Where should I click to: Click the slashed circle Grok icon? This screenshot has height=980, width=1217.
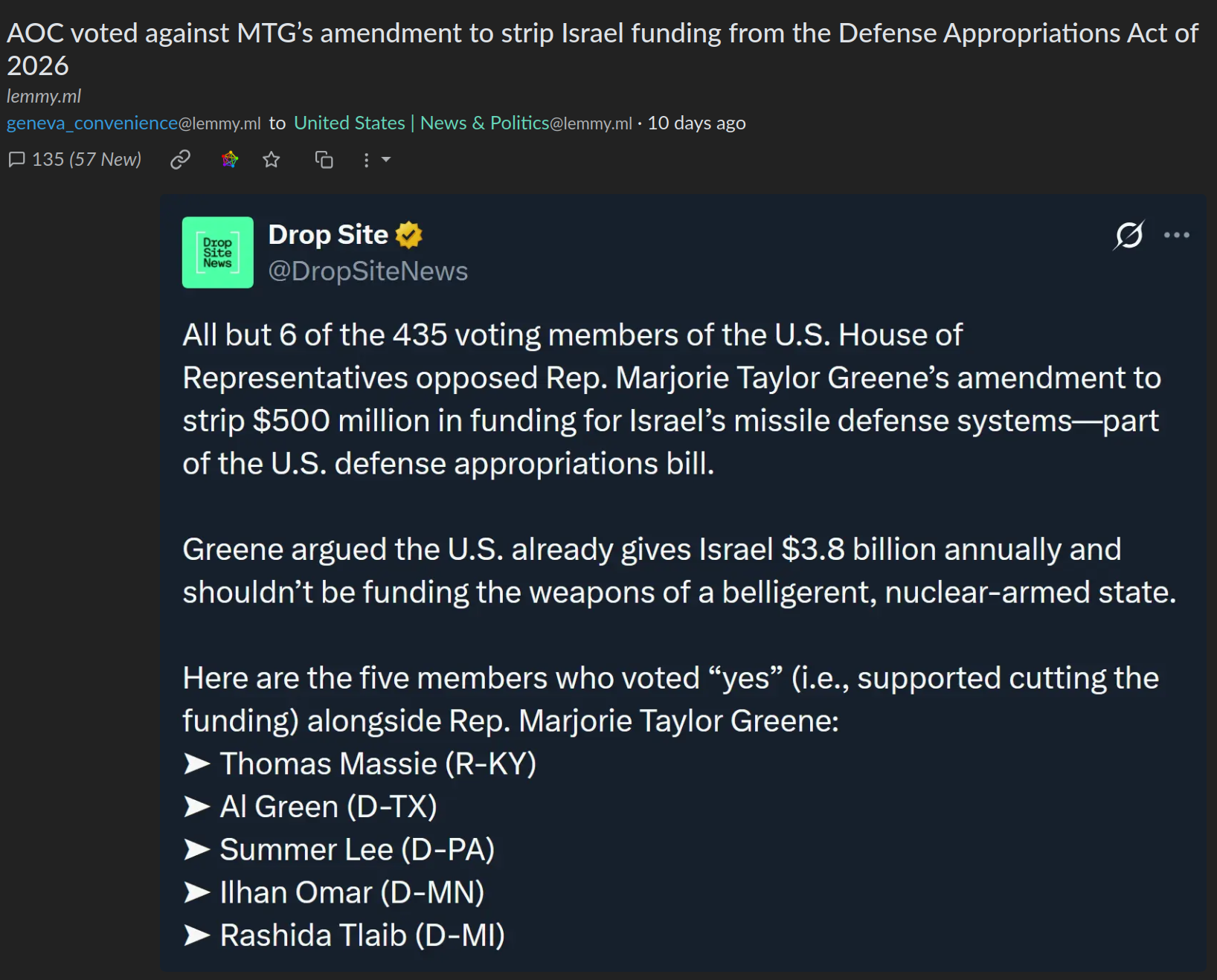tap(1128, 235)
